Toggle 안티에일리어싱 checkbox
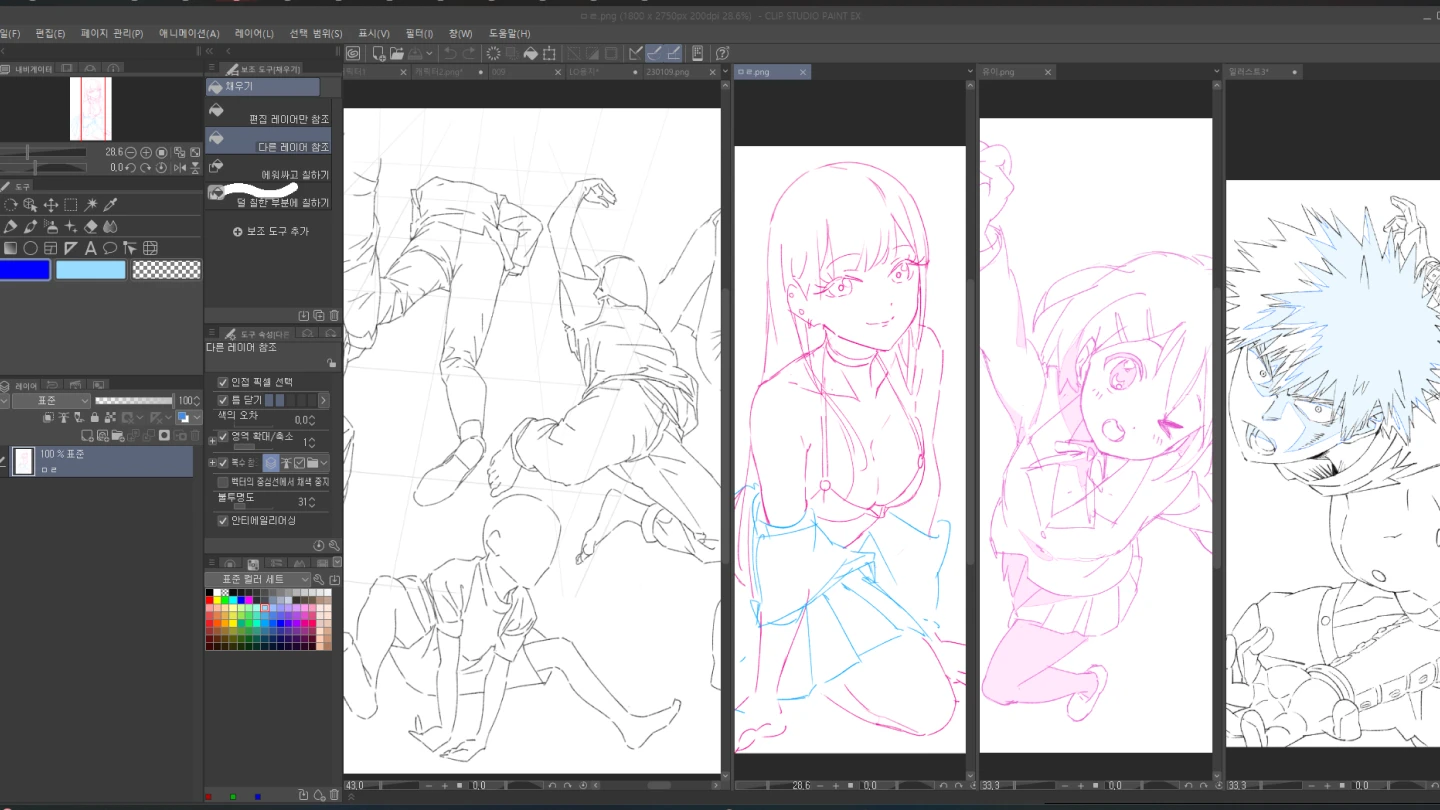This screenshot has width=1440, height=810. [223, 521]
